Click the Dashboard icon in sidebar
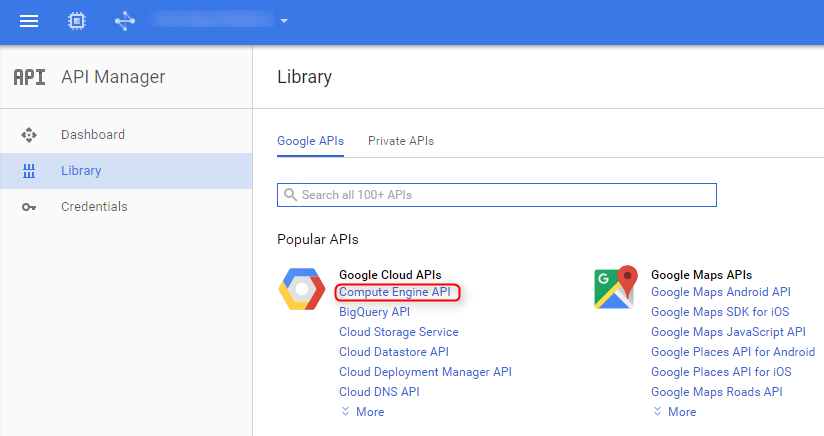824x436 pixels. 29,135
